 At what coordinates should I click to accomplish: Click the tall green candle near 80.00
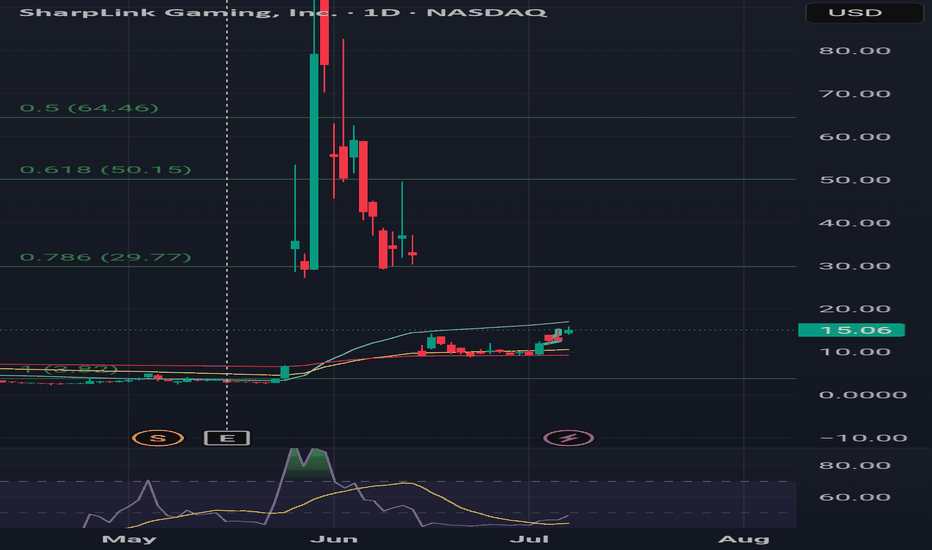tap(314, 161)
